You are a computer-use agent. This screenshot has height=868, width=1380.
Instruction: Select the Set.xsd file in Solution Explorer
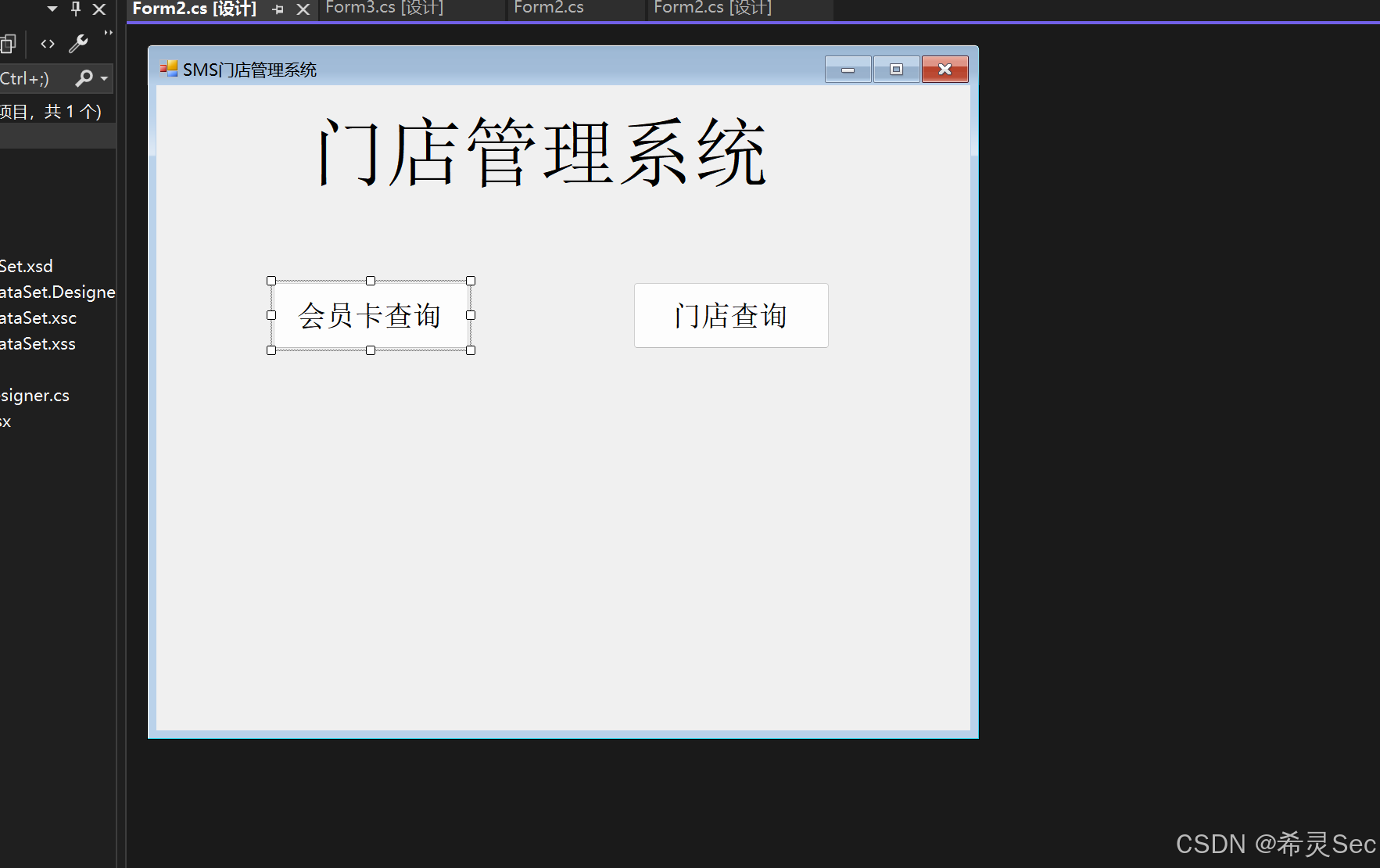click(x=27, y=266)
